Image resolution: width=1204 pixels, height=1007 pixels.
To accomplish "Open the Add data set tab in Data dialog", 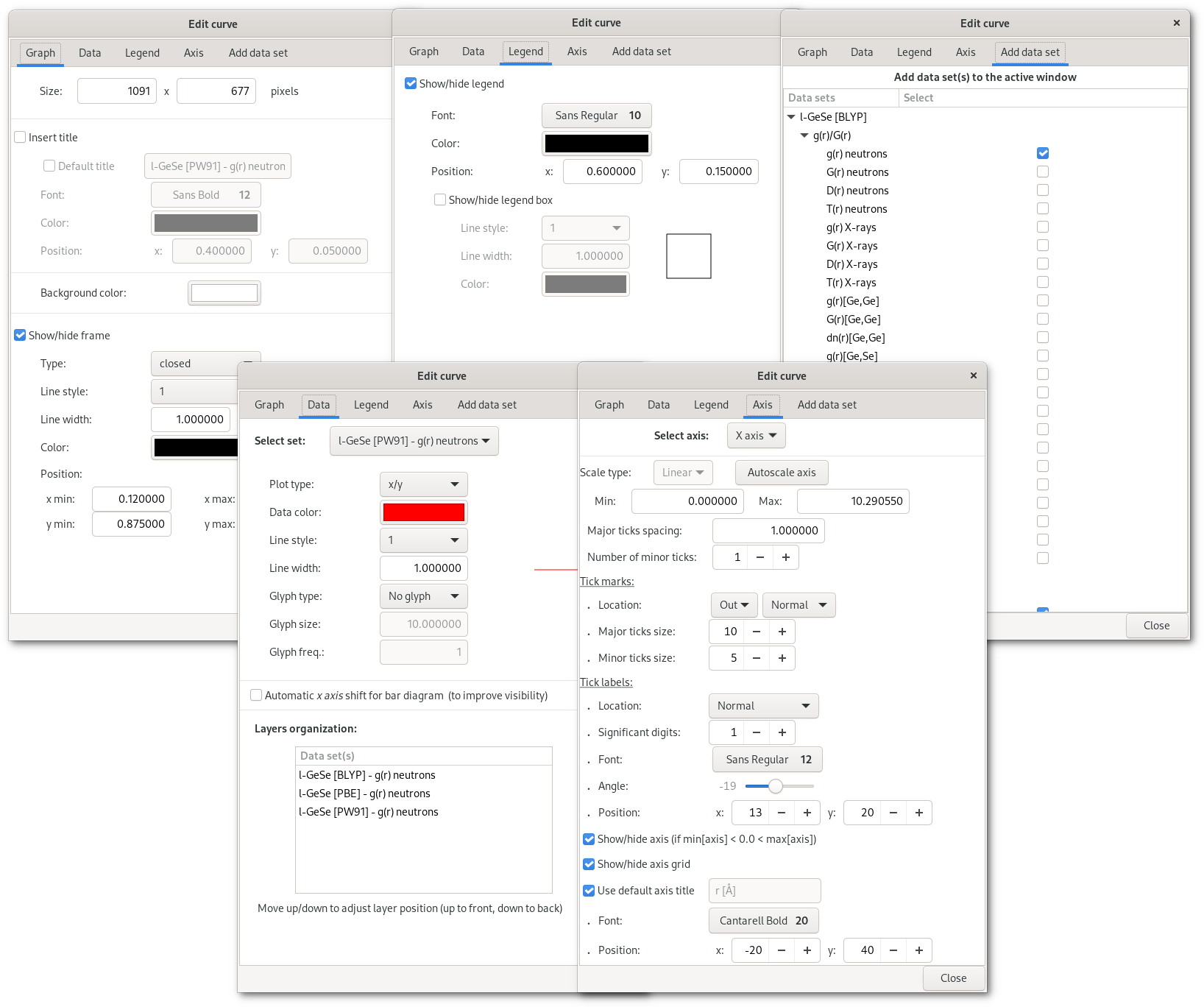I will 486,405.
